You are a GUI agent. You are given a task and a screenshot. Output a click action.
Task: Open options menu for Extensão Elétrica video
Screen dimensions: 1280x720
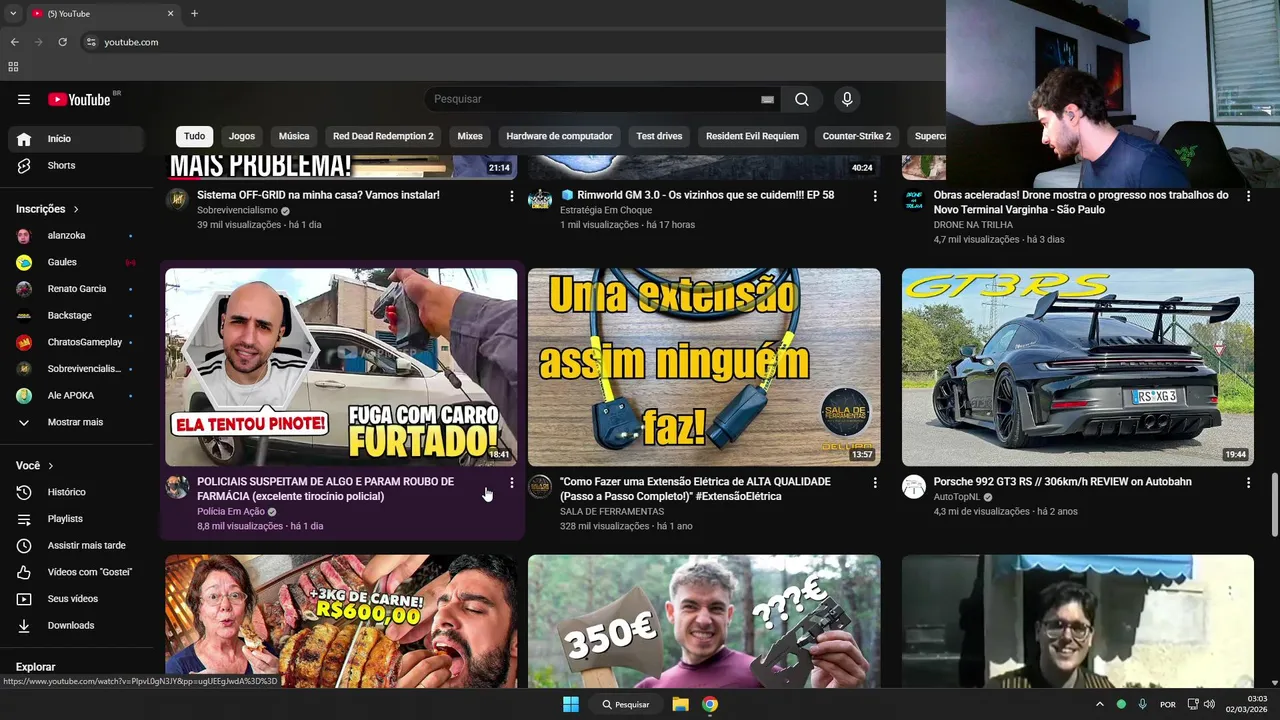click(875, 483)
